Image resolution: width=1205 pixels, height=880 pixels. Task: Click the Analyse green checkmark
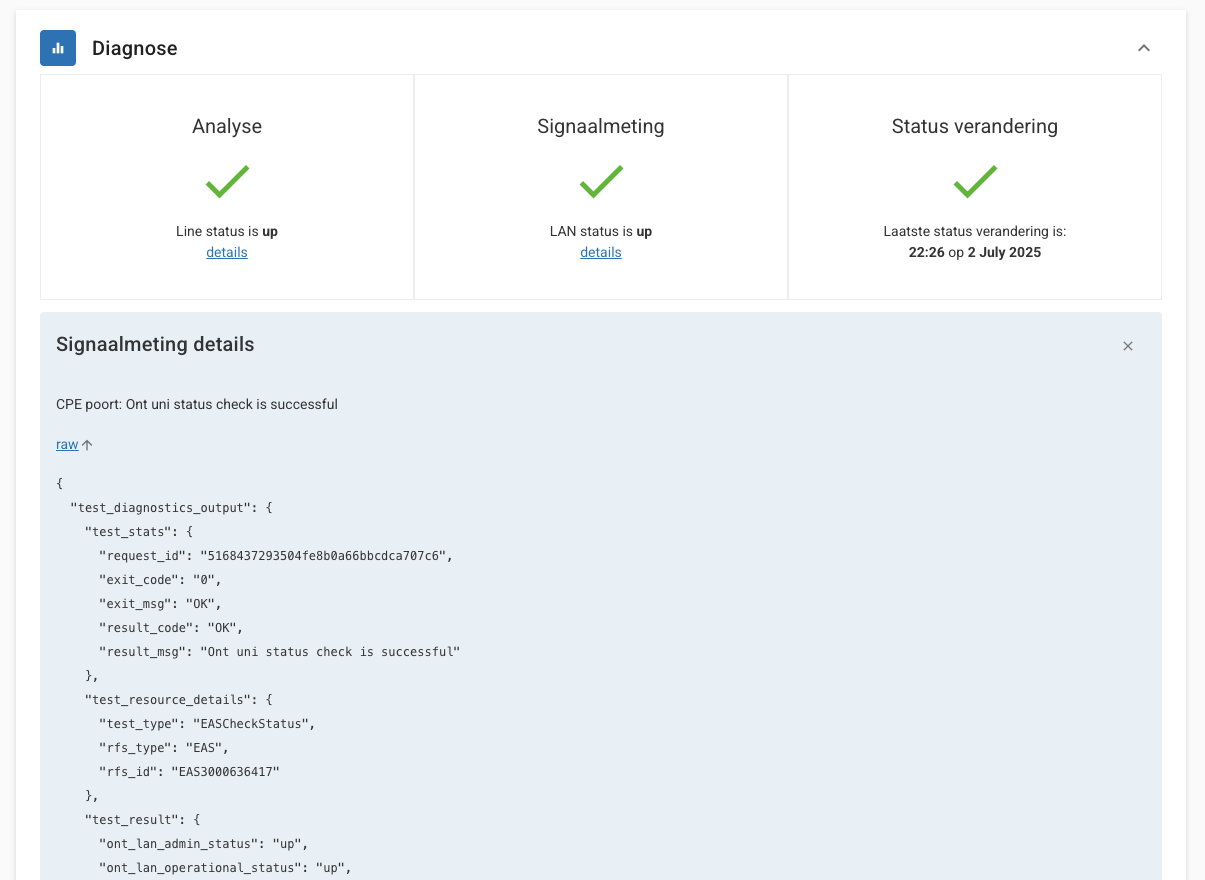point(227,182)
